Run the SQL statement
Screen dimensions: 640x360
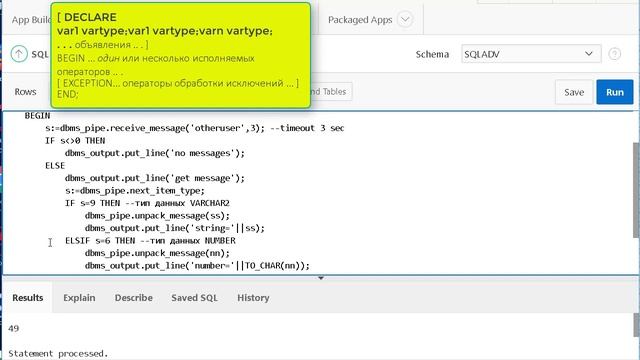(x=615, y=92)
